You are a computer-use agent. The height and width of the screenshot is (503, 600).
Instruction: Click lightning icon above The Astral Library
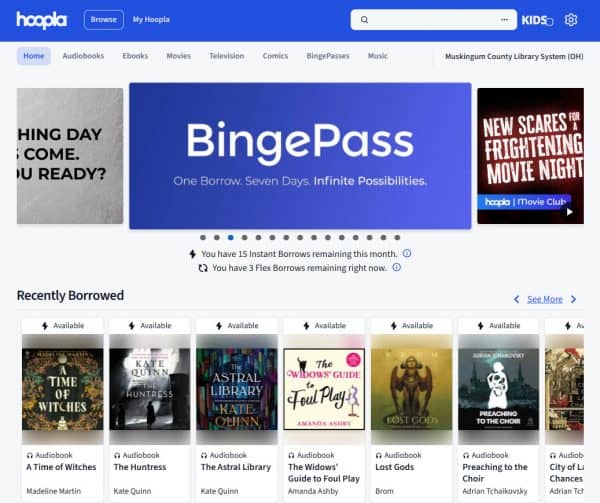tap(219, 326)
